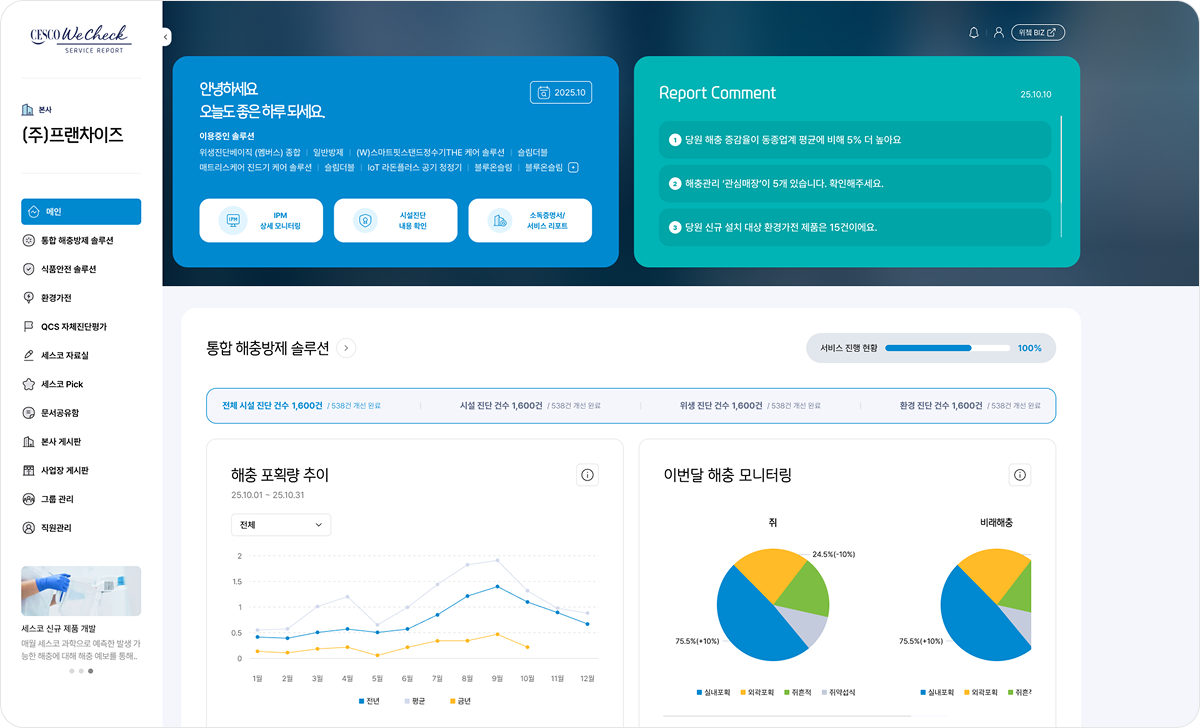
Task: Open the user profile icon
Action: coord(998,33)
